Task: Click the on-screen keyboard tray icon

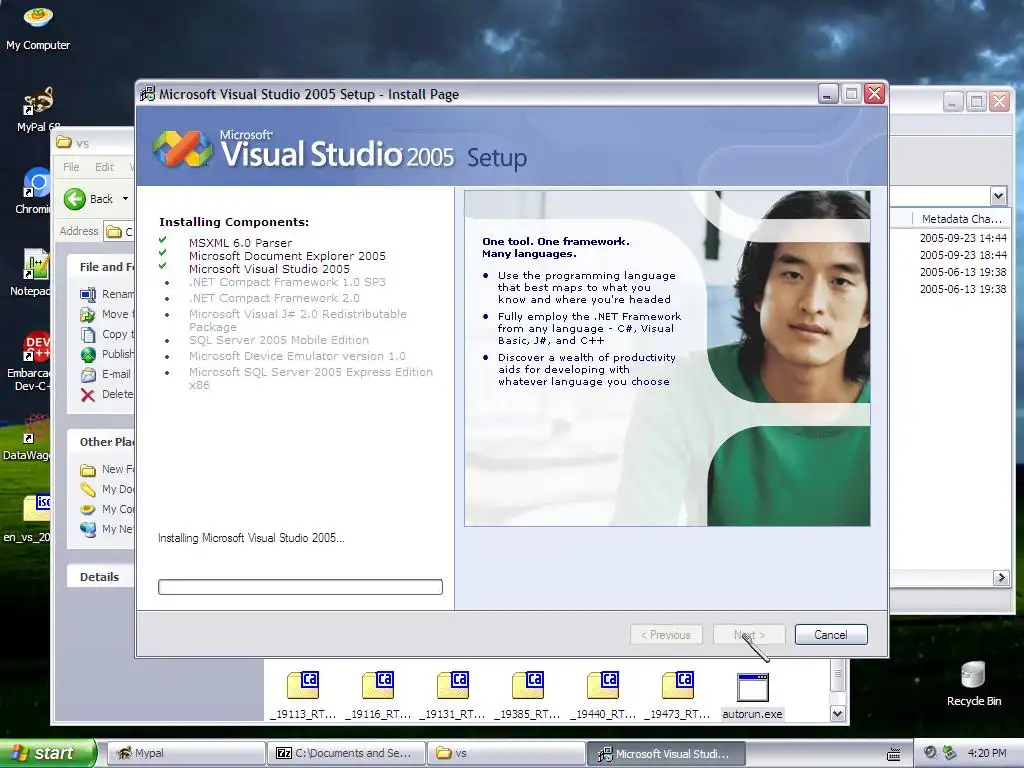Action: (893, 754)
